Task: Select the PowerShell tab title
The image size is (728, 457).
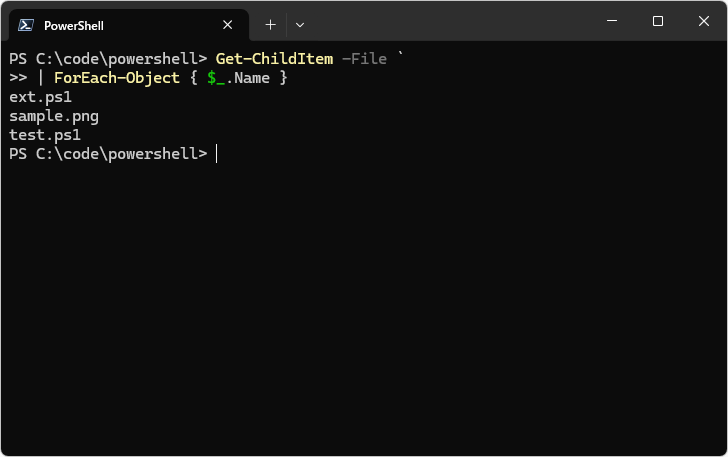Action: click(74, 25)
